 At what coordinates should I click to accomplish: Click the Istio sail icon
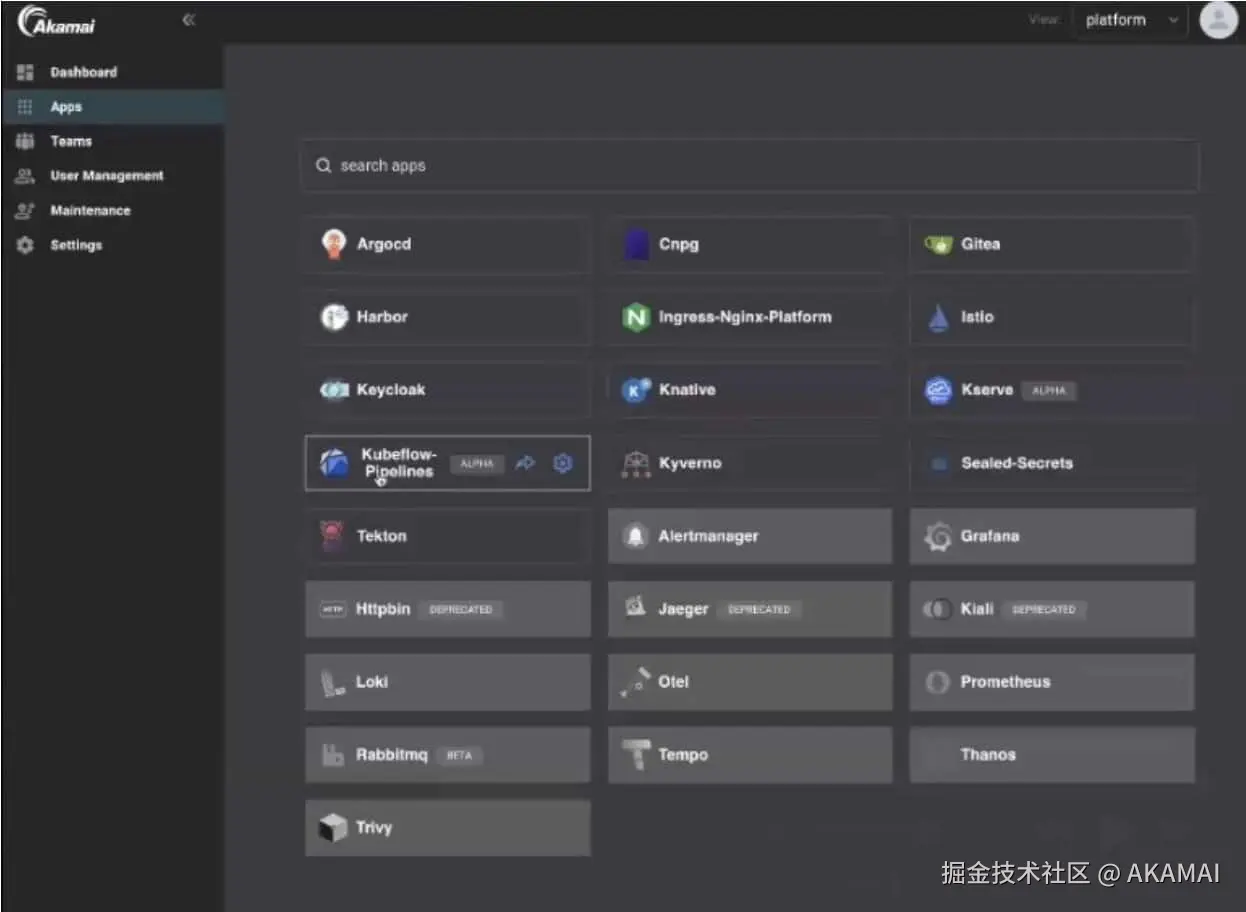pyautogui.click(x=938, y=317)
